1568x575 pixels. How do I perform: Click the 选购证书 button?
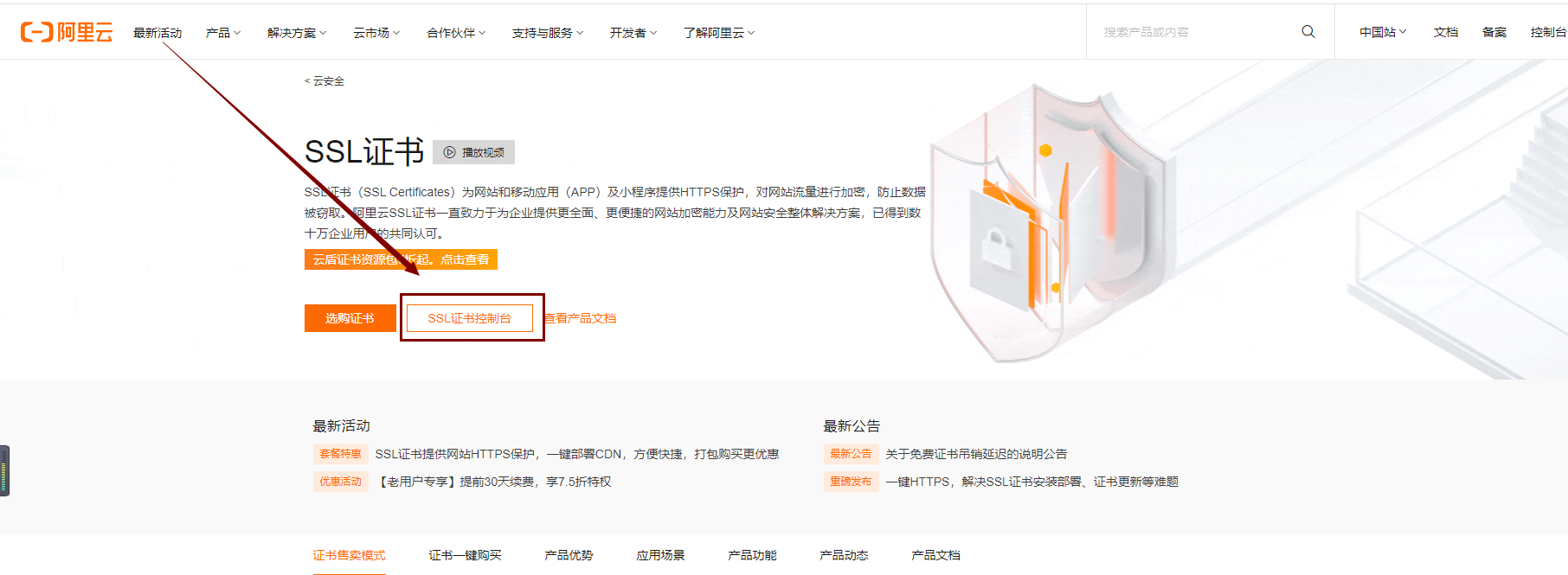click(350, 318)
